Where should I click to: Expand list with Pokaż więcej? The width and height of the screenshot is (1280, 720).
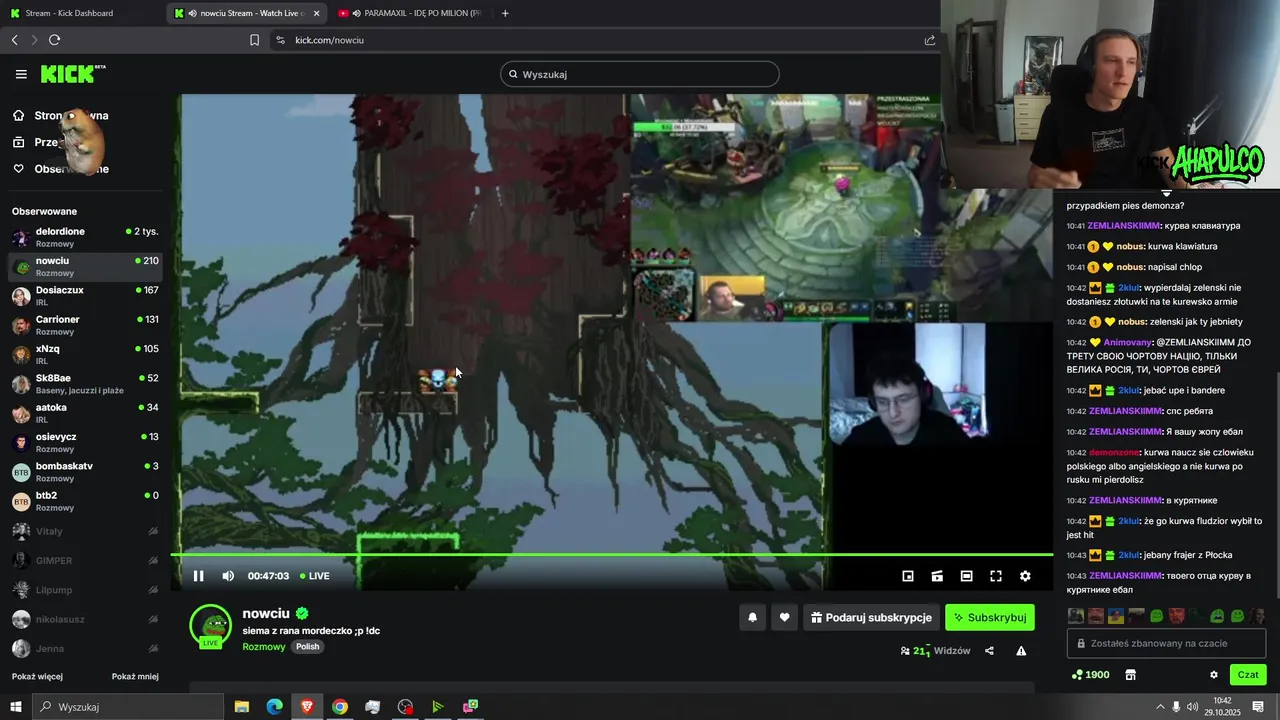[37, 677]
